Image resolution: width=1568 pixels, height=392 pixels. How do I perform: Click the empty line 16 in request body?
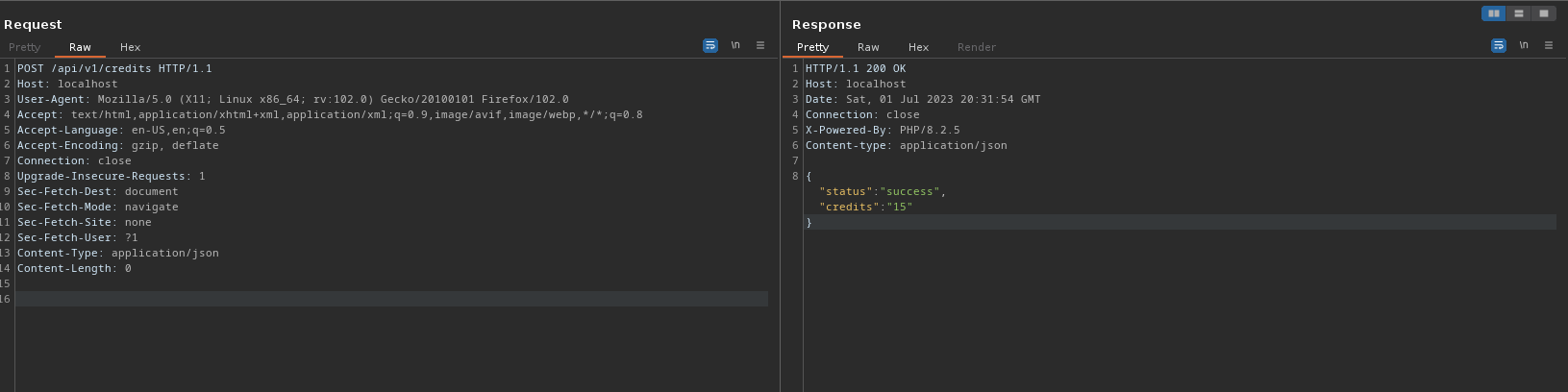[x=385, y=299]
